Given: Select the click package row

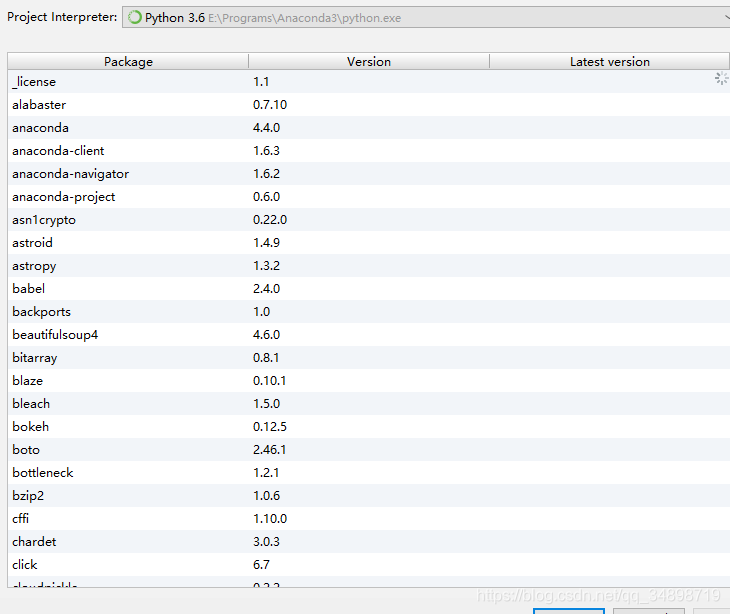Looking at the screenshot, I should pos(369,565).
